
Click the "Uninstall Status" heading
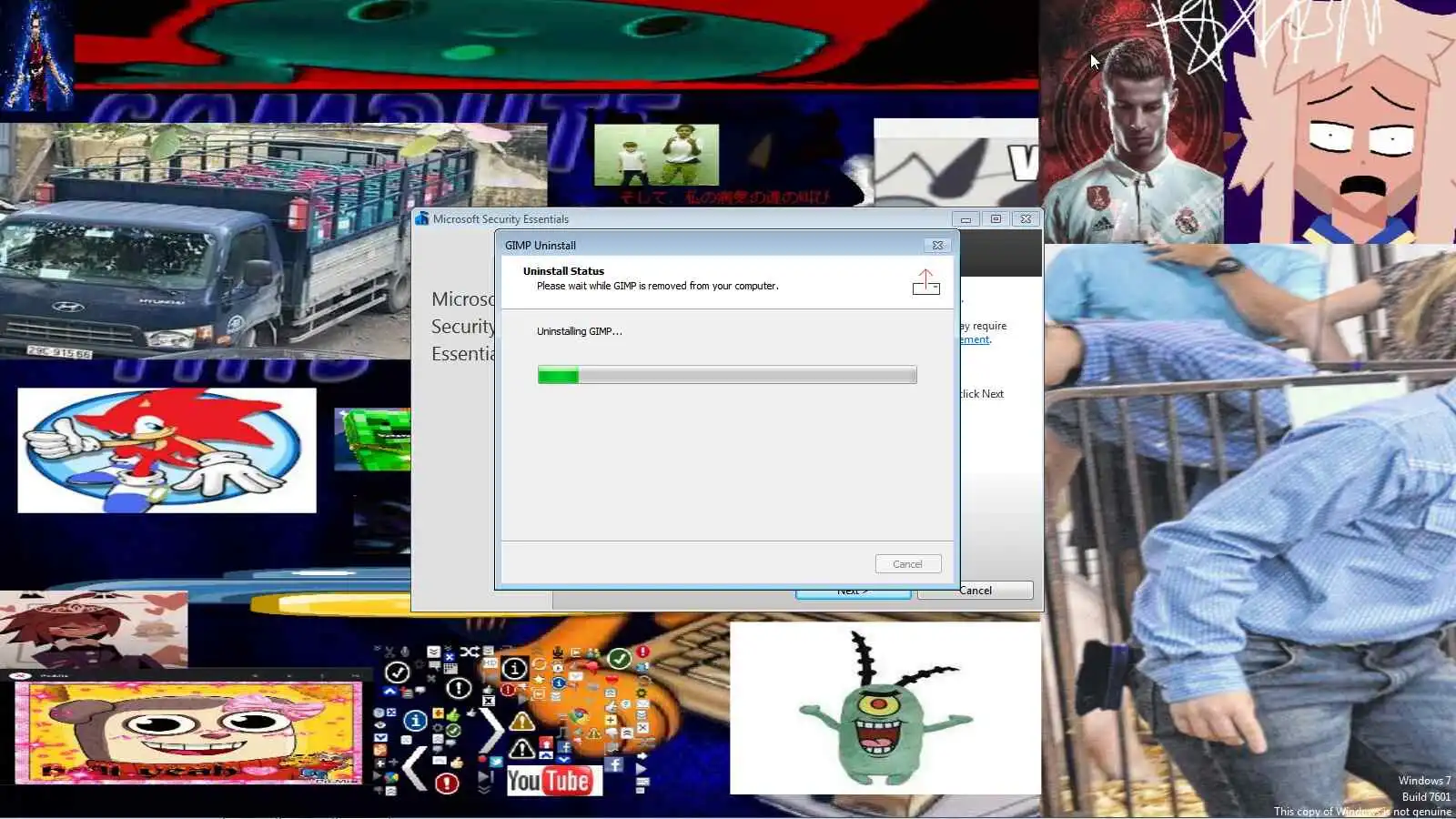click(x=563, y=271)
